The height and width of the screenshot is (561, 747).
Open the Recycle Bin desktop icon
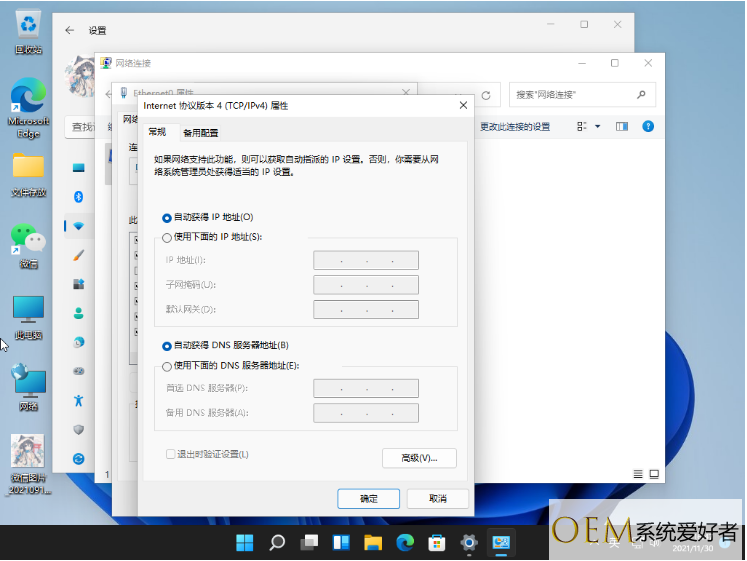click(28, 28)
